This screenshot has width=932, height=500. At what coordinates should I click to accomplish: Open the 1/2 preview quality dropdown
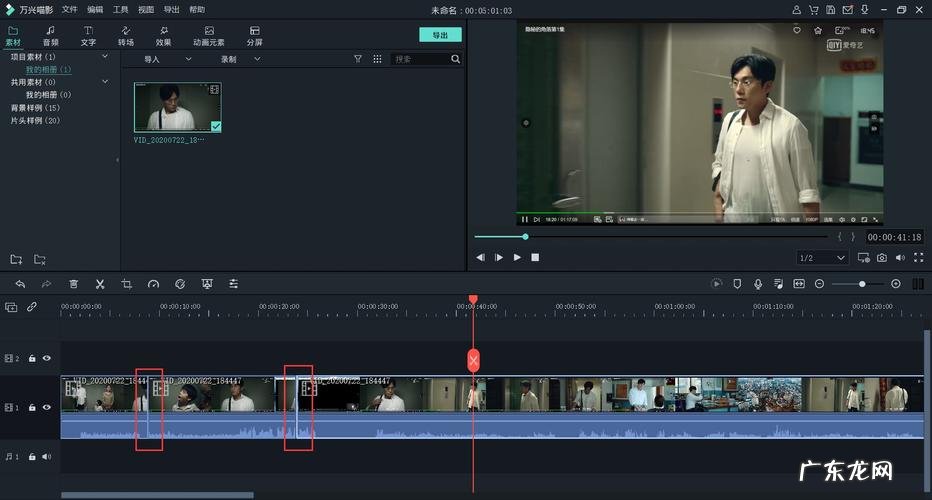[x=821, y=258]
